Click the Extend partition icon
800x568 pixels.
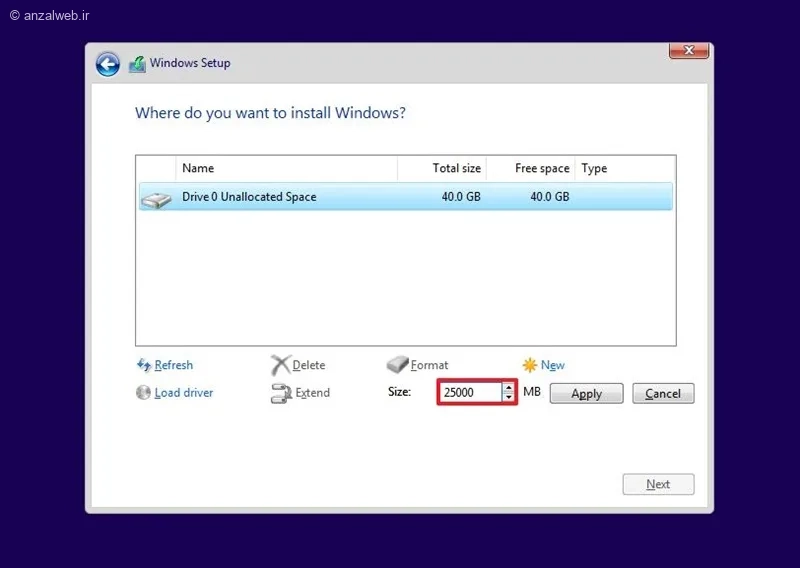pyautogui.click(x=281, y=393)
